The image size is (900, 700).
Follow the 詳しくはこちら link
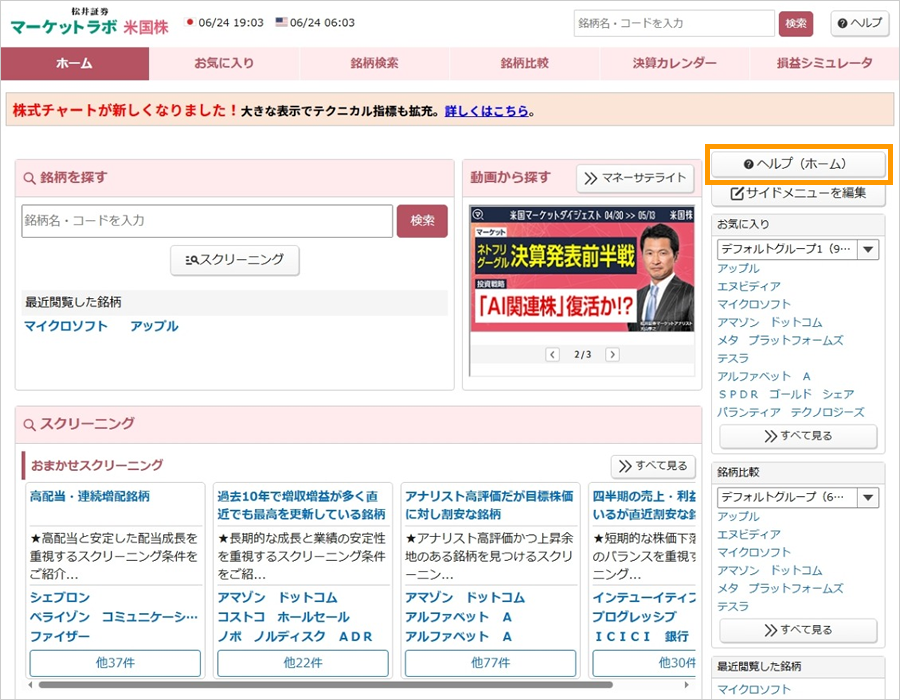[486, 111]
